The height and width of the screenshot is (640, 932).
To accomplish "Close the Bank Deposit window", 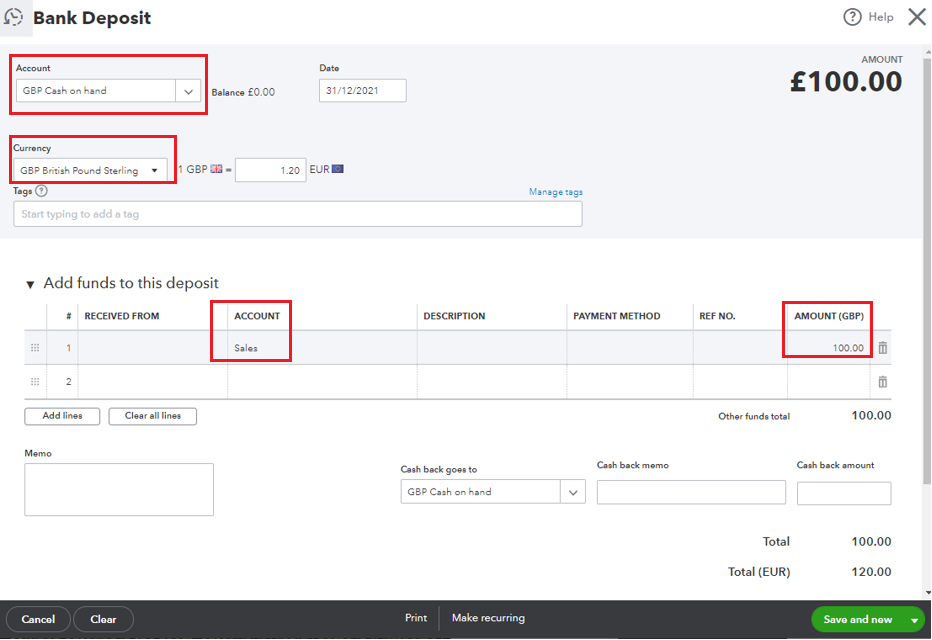I will pos(917,17).
